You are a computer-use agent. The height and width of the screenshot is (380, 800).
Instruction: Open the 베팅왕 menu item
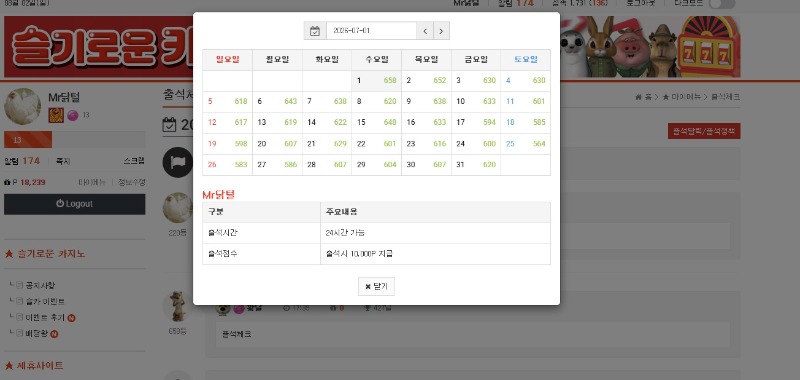(x=37, y=334)
